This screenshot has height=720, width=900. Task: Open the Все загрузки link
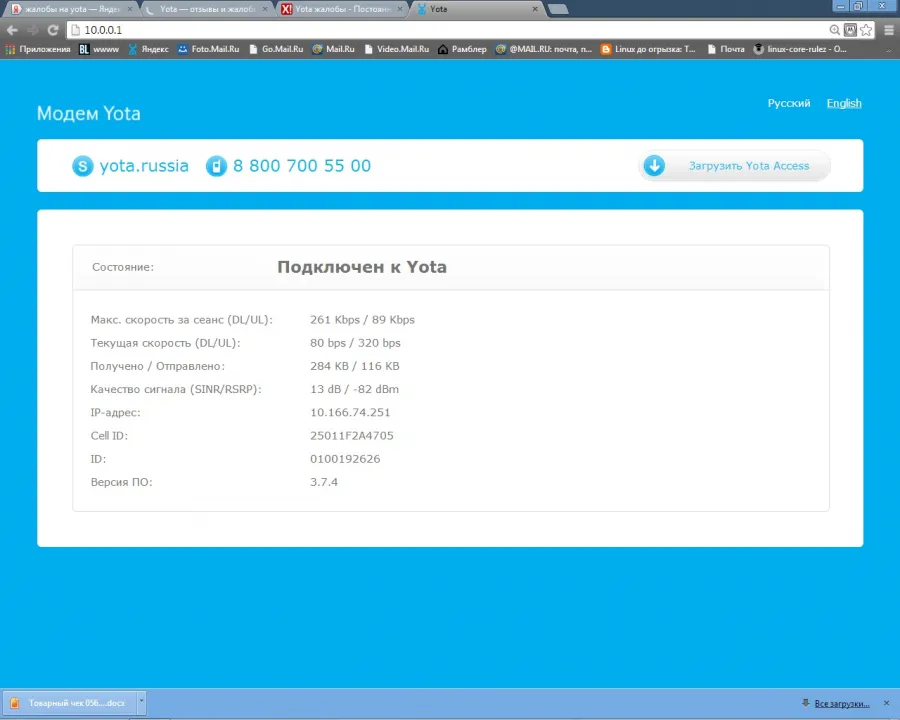tap(841, 703)
